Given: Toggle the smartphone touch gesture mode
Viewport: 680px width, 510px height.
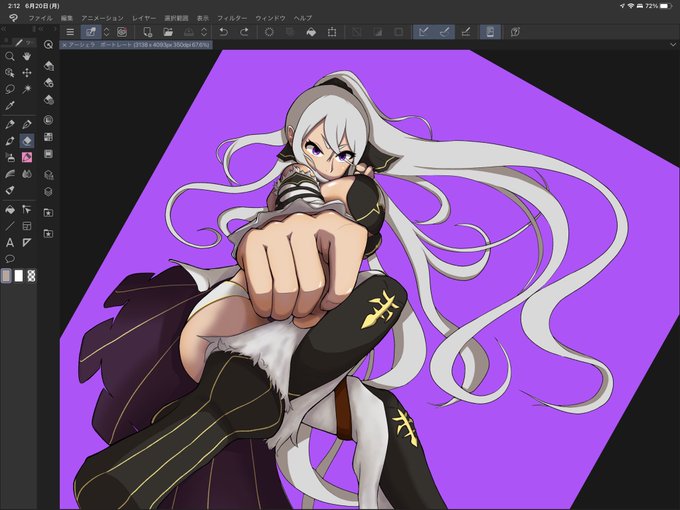Looking at the screenshot, I should [x=490, y=32].
